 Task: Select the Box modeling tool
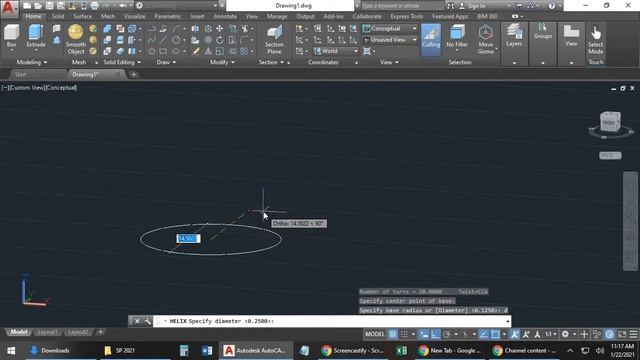pos(11,38)
